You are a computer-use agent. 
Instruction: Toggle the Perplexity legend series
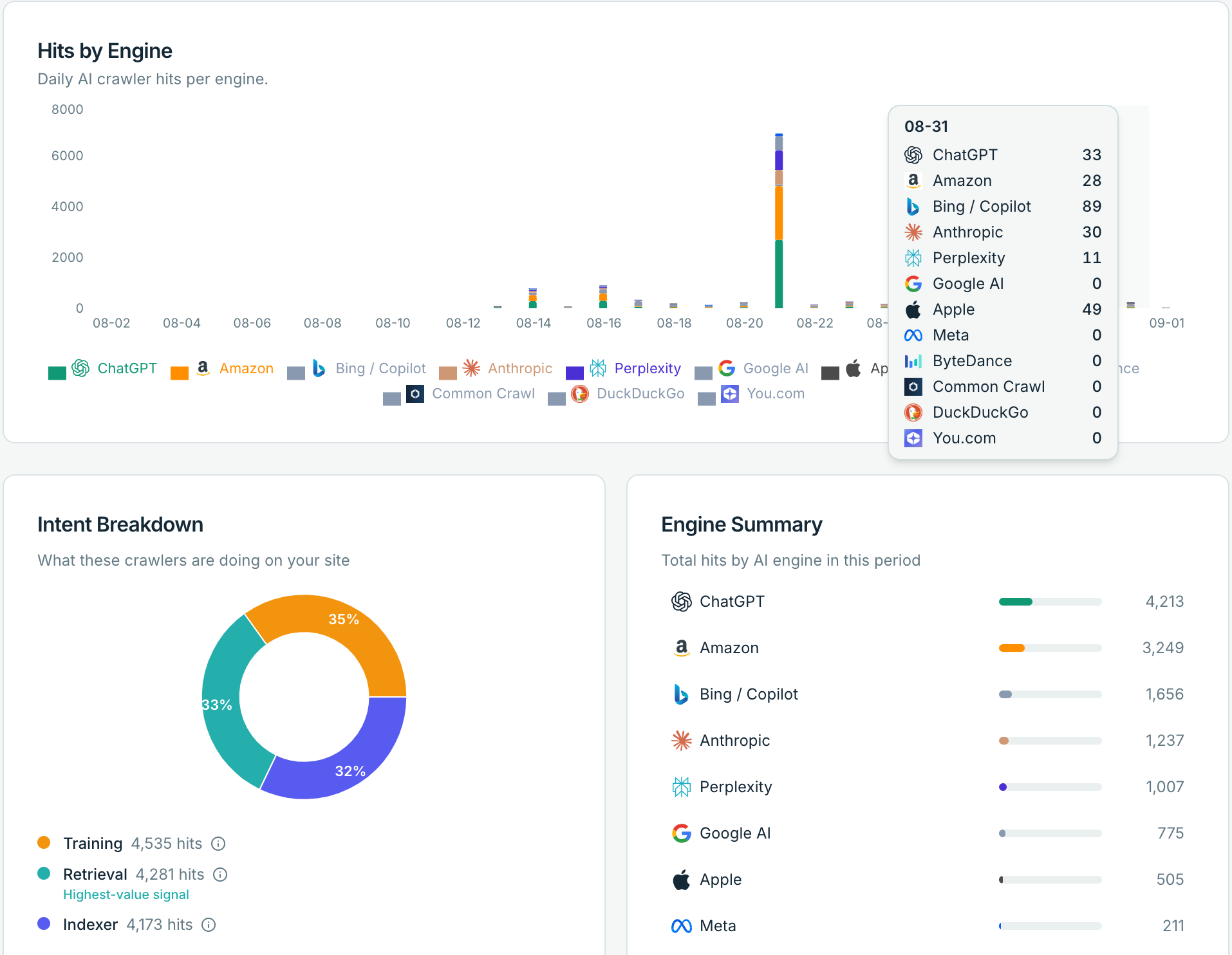coord(623,369)
